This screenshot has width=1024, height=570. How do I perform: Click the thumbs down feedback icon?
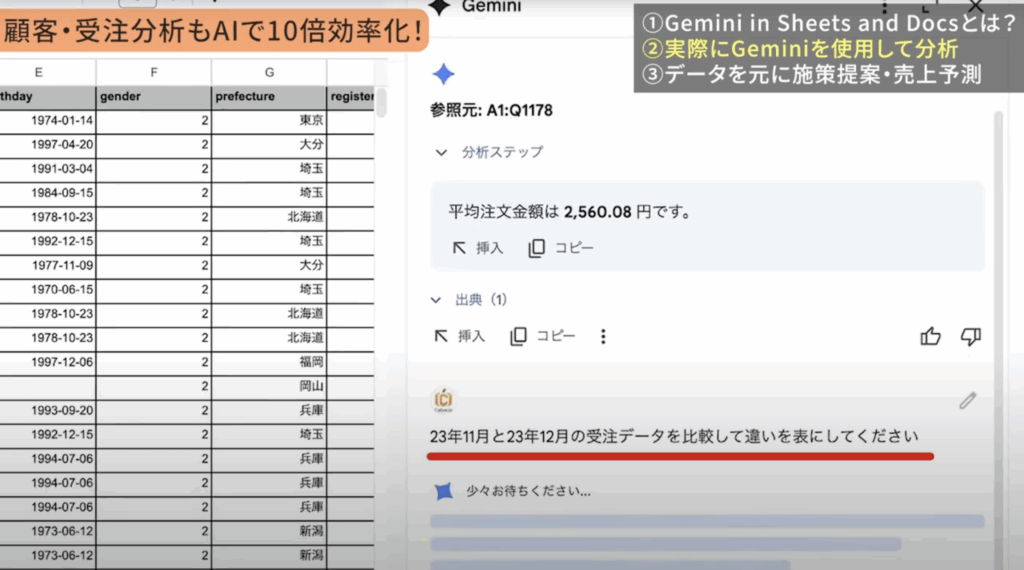point(970,337)
